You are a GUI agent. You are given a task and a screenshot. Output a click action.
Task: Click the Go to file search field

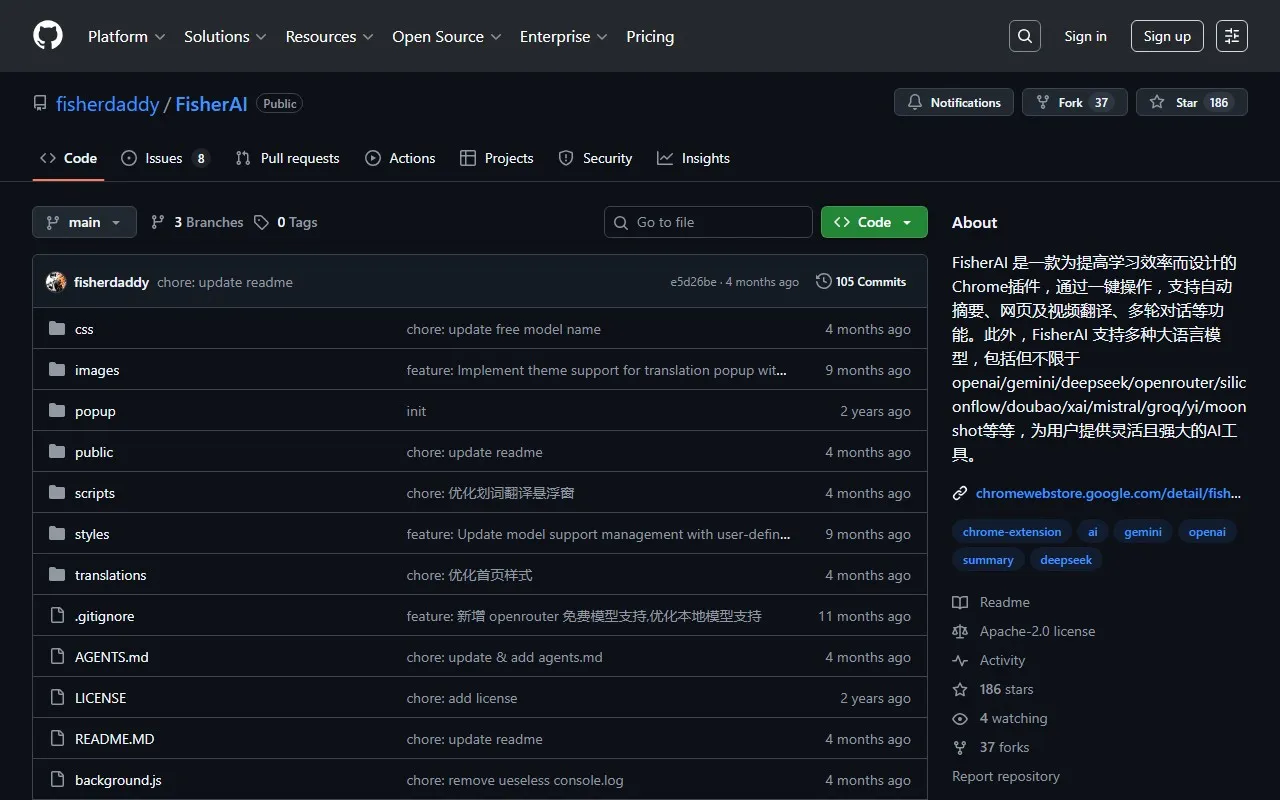[708, 222]
